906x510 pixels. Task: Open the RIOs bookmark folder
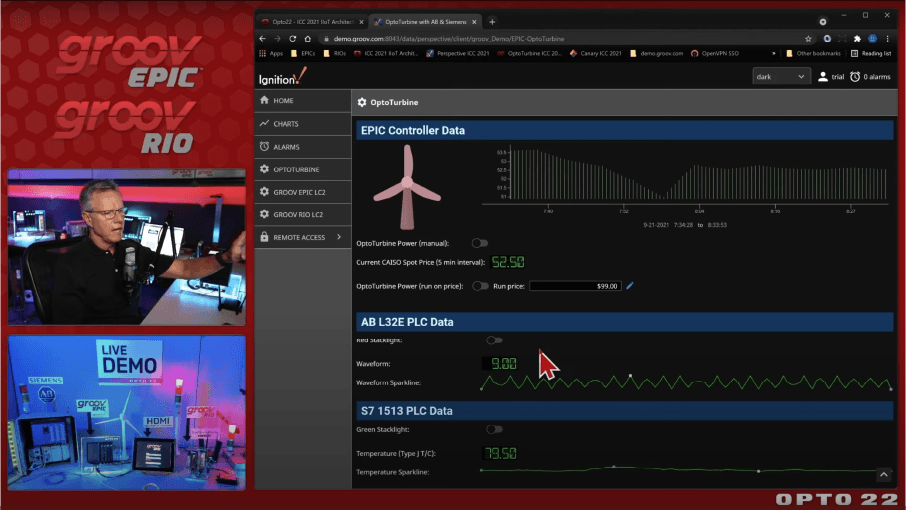pos(335,53)
